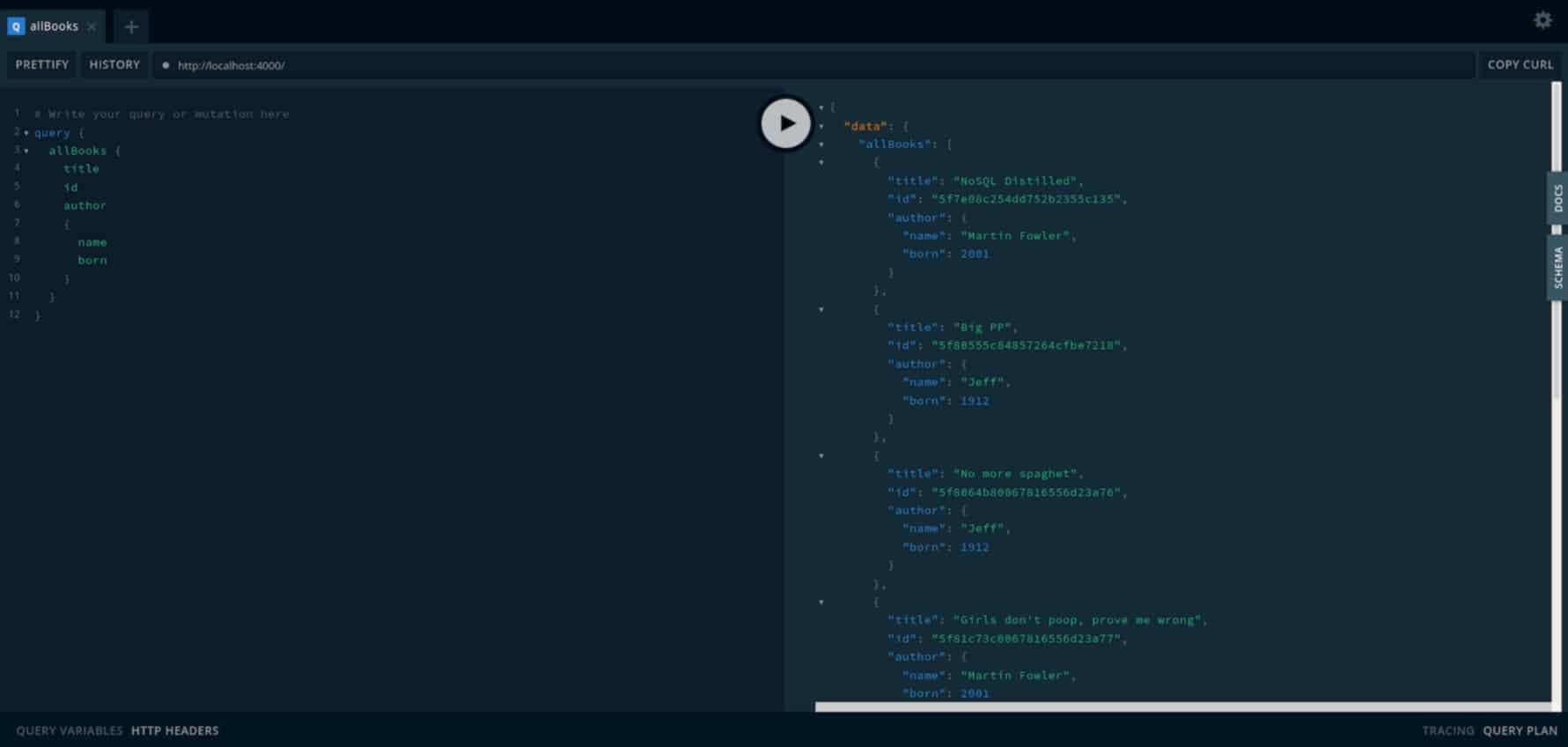This screenshot has width=1568, height=747.
Task: Select the allBooks tab
Action: point(53,26)
